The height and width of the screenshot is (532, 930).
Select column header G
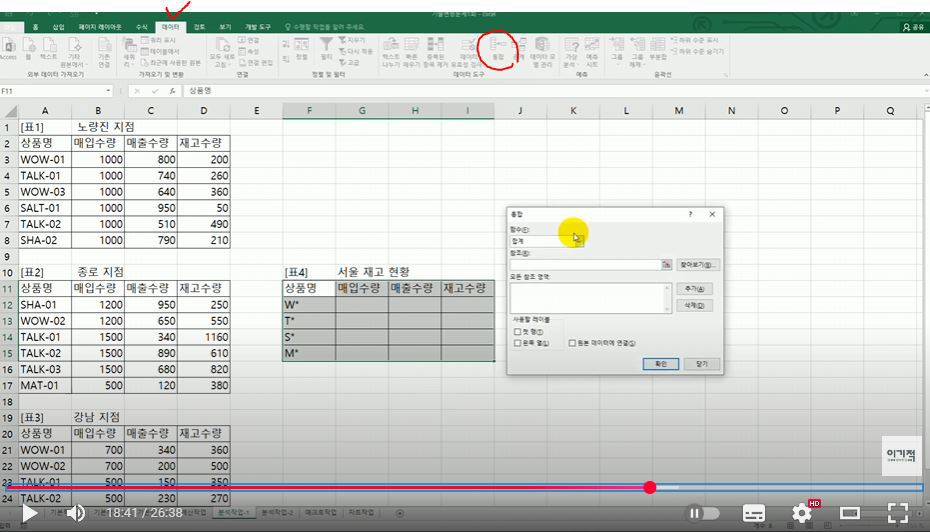362,111
